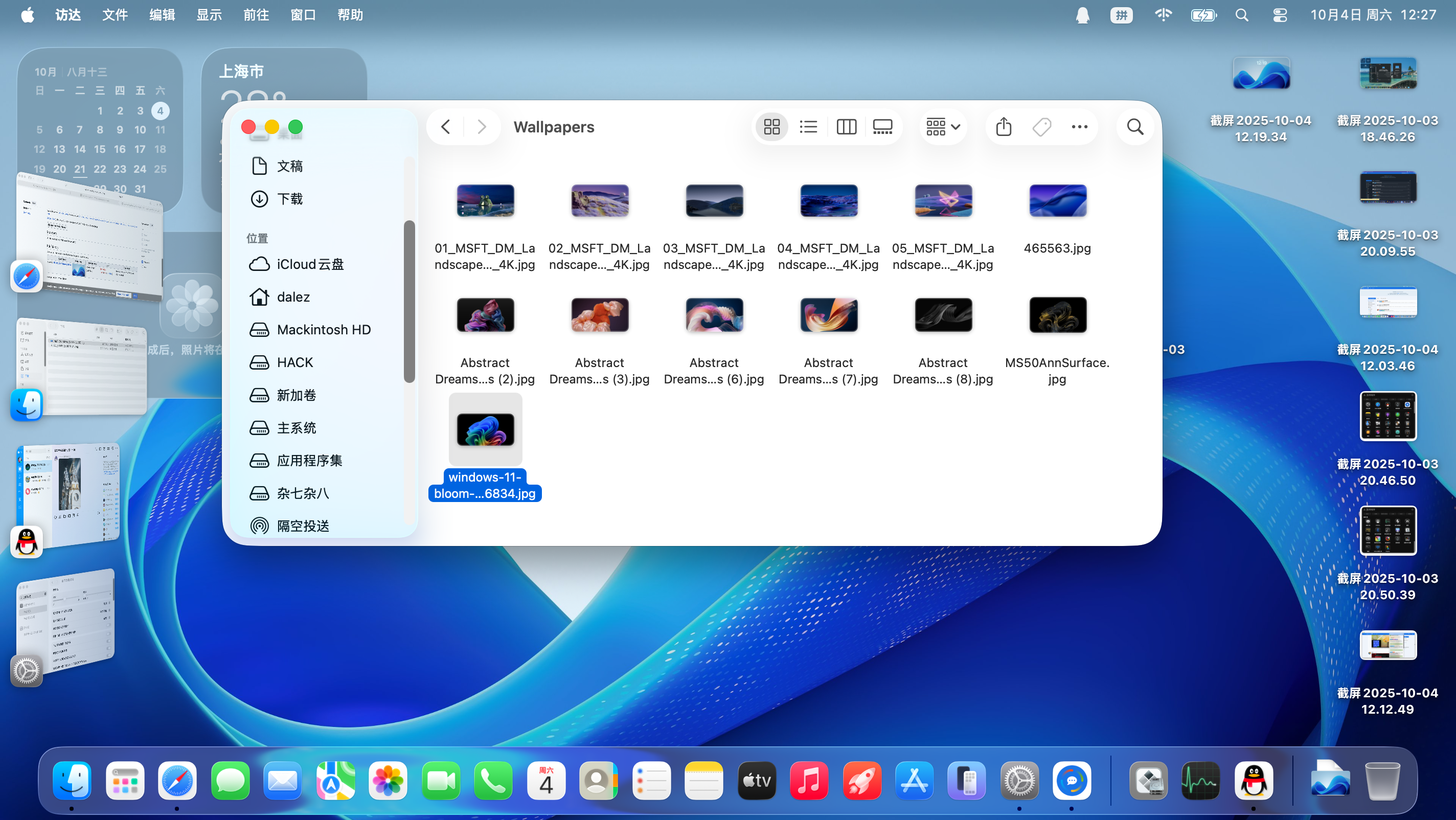
Task: Click the sidebar vertical scrollbar
Action: pyautogui.click(x=409, y=301)
